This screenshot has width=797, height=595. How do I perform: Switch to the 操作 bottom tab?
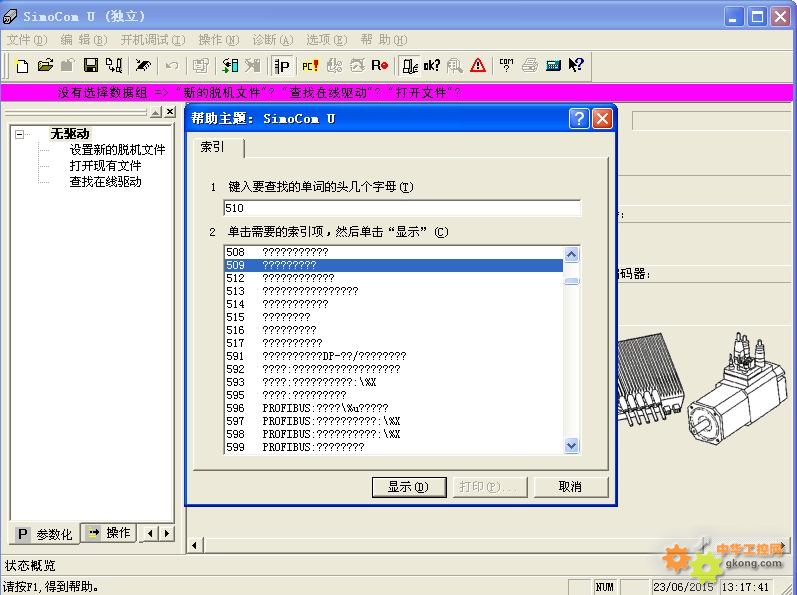click(109, 533)
